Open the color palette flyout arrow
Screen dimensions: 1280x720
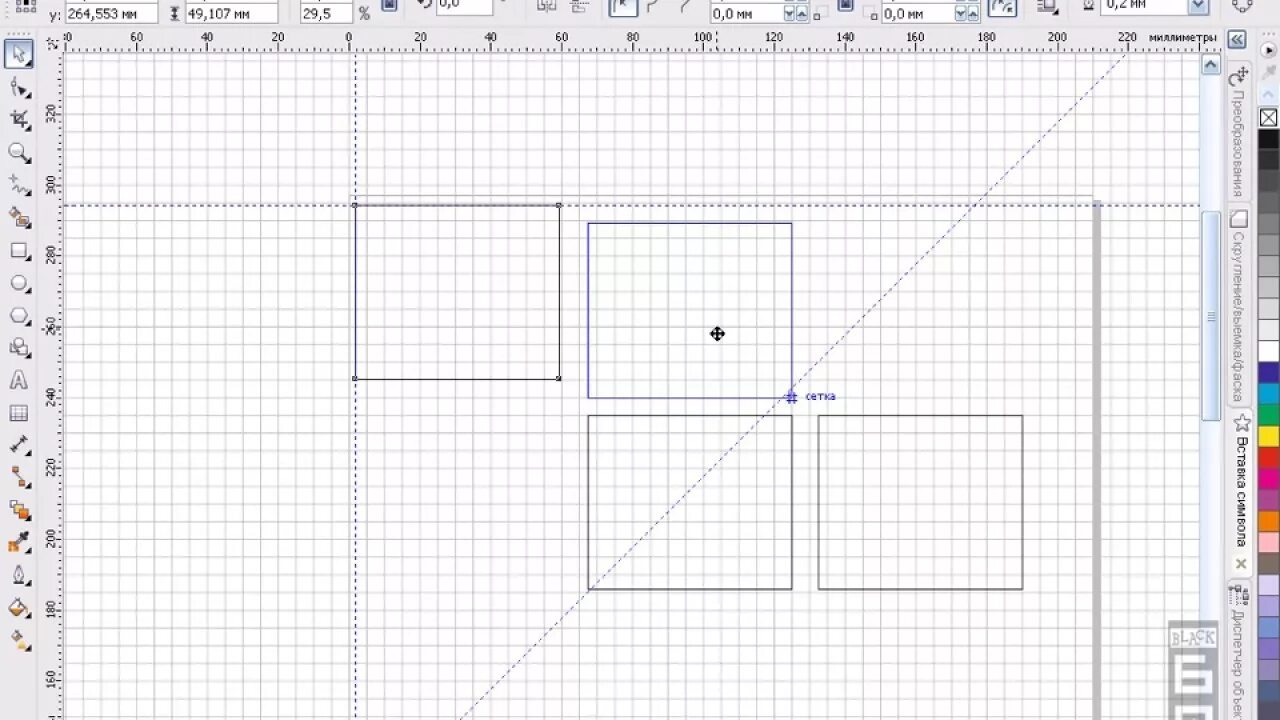coord(1268,50)
